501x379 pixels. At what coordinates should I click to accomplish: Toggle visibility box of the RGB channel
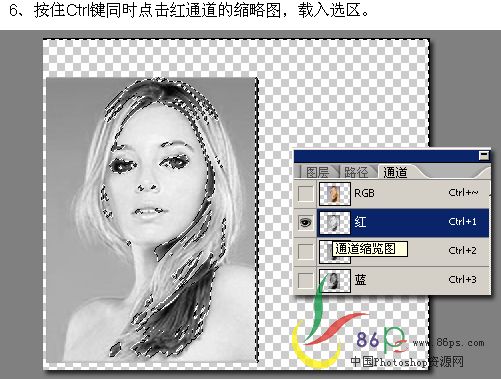pos(305,194)
